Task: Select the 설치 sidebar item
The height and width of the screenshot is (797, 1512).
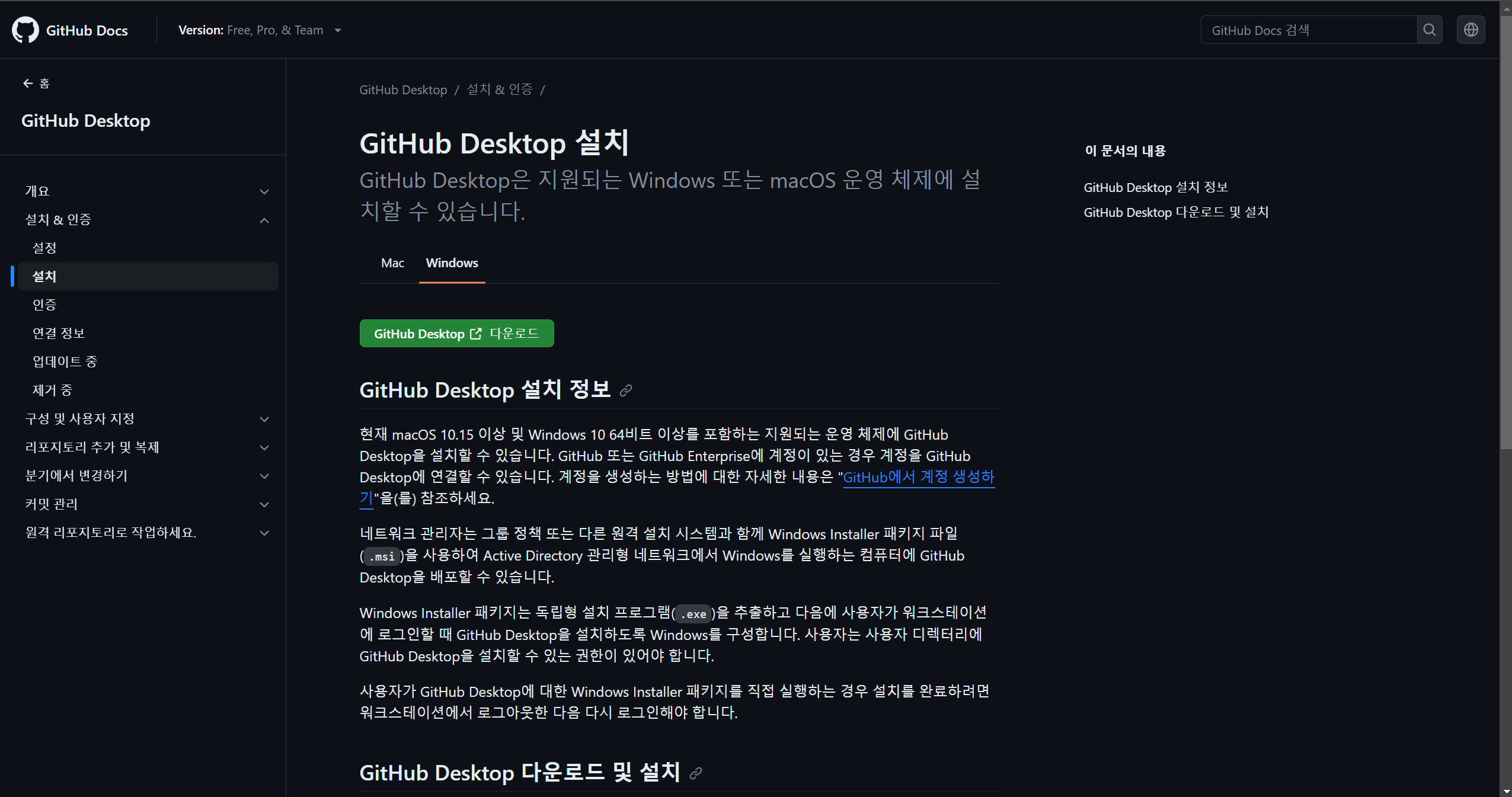Action: point(148,276)
